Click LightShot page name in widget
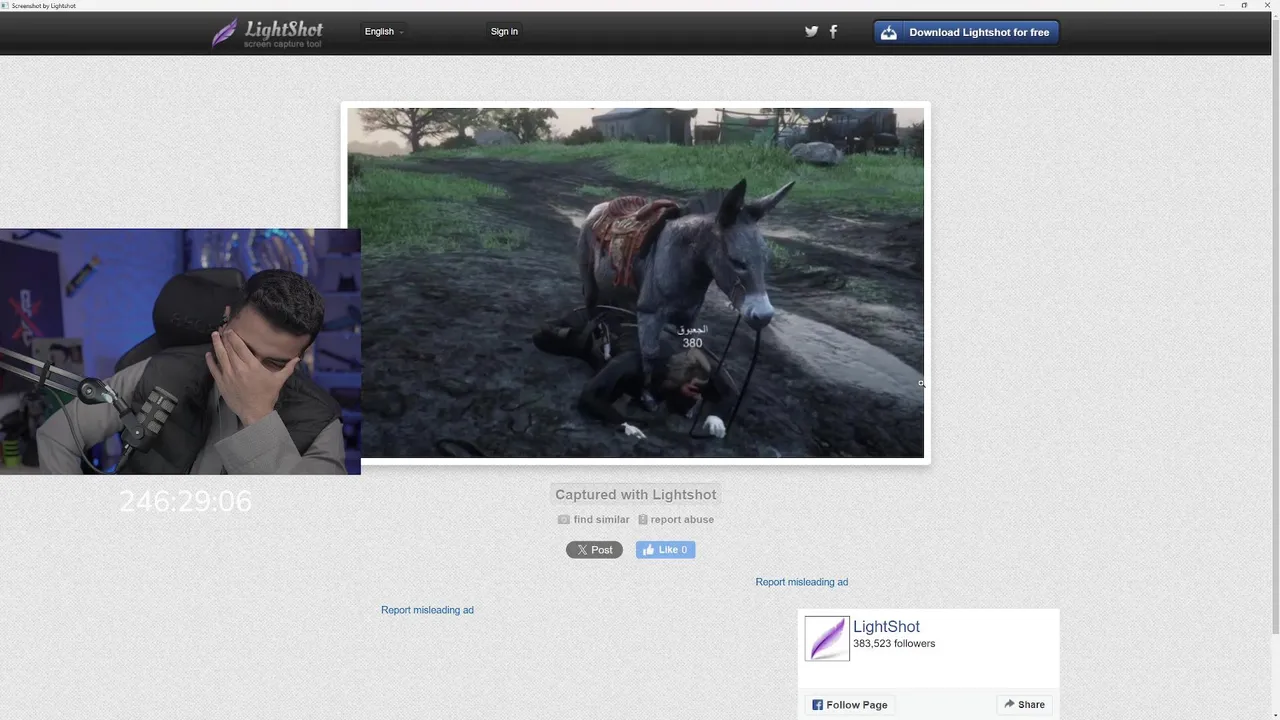The width and height of the screenshot is (1280, 720). coord(886,627)
